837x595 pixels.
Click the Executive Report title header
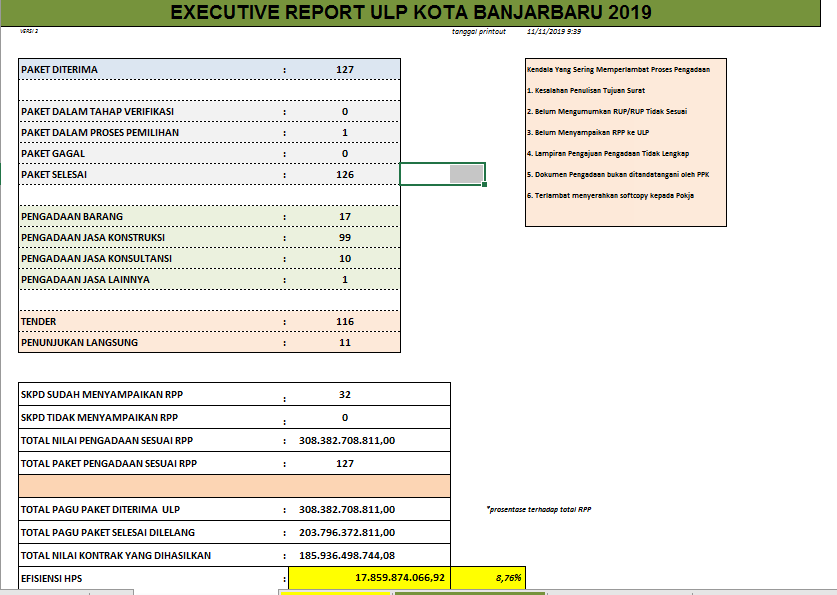pos(410,12)
